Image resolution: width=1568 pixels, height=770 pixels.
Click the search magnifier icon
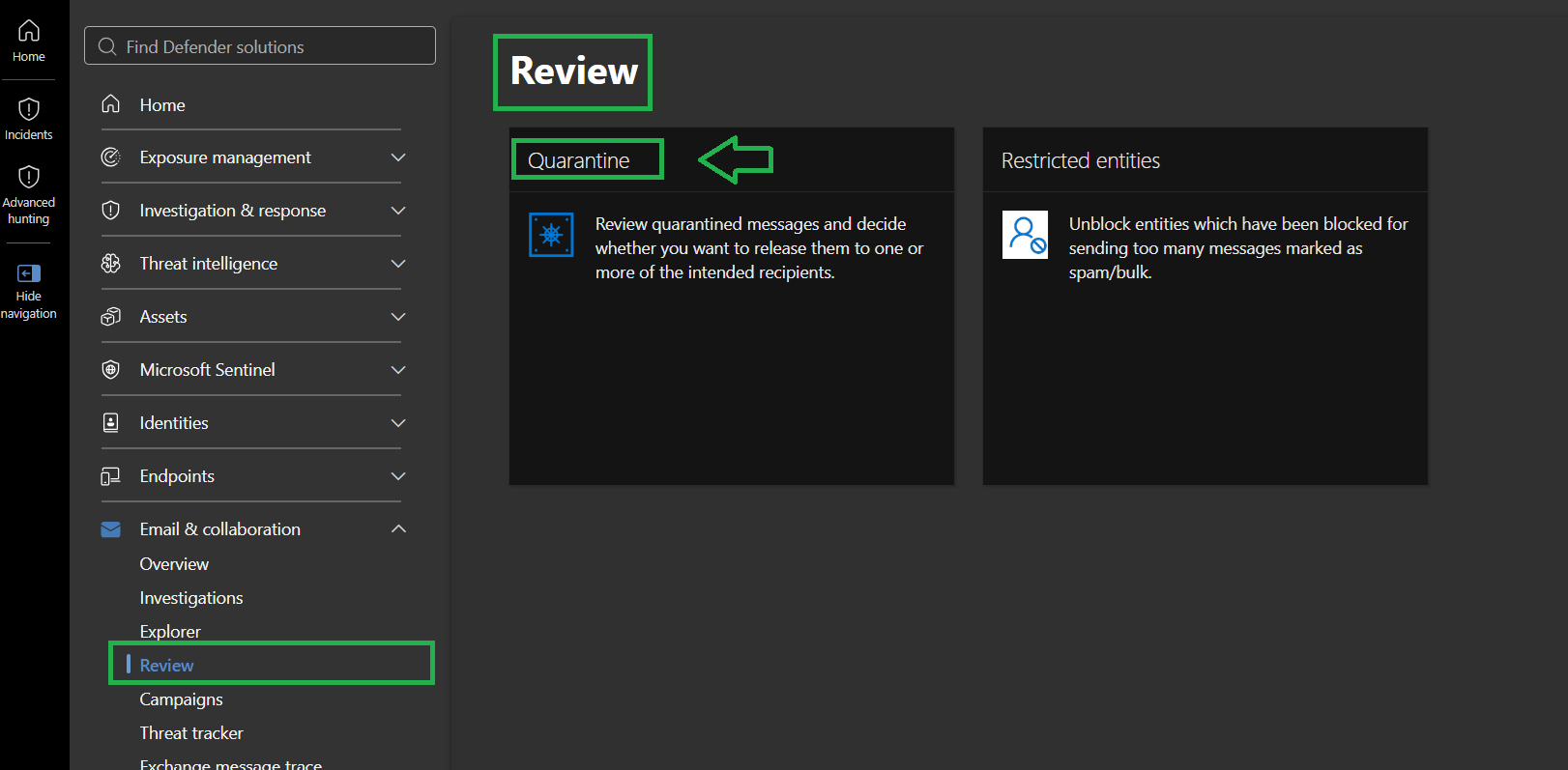tap(107, 46)
